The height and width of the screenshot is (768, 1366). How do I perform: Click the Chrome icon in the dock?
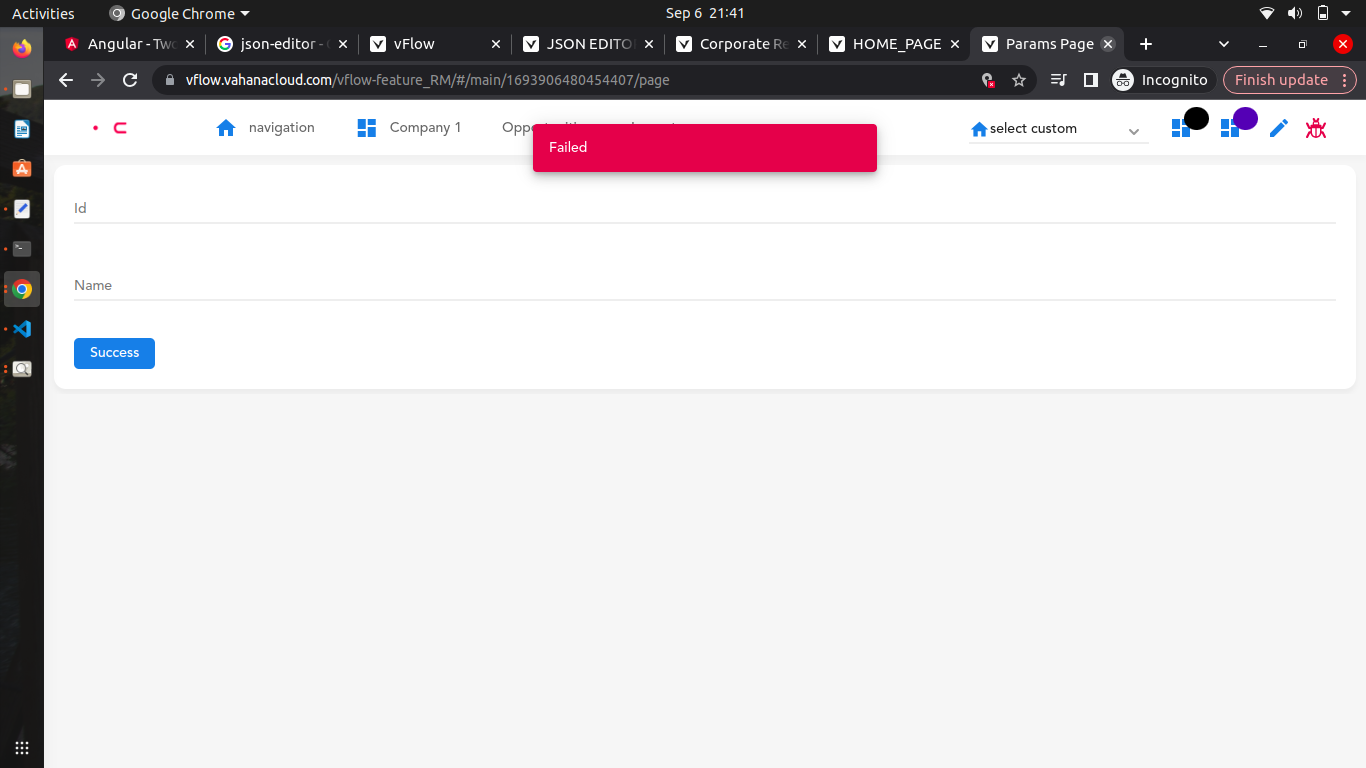point(22,289)
